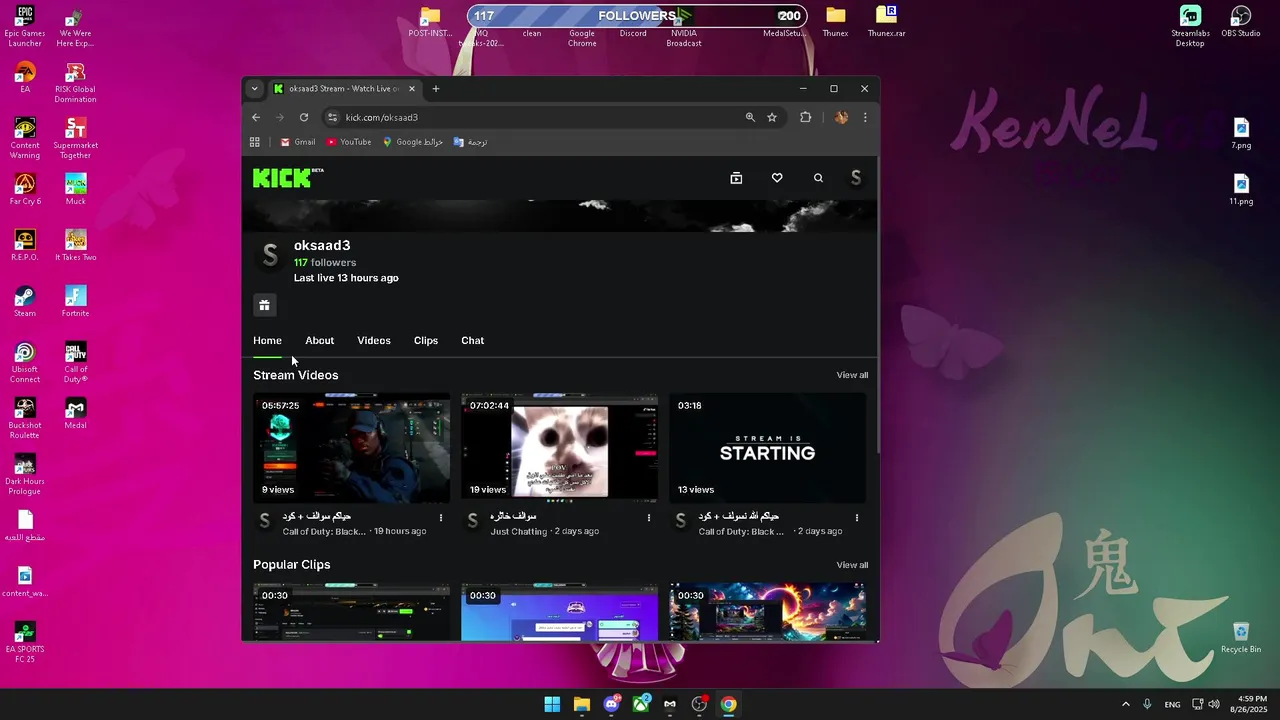1280x720 pixels.
Task: Select the OBS Studio desktop icon
Action: click(1241, 21)
